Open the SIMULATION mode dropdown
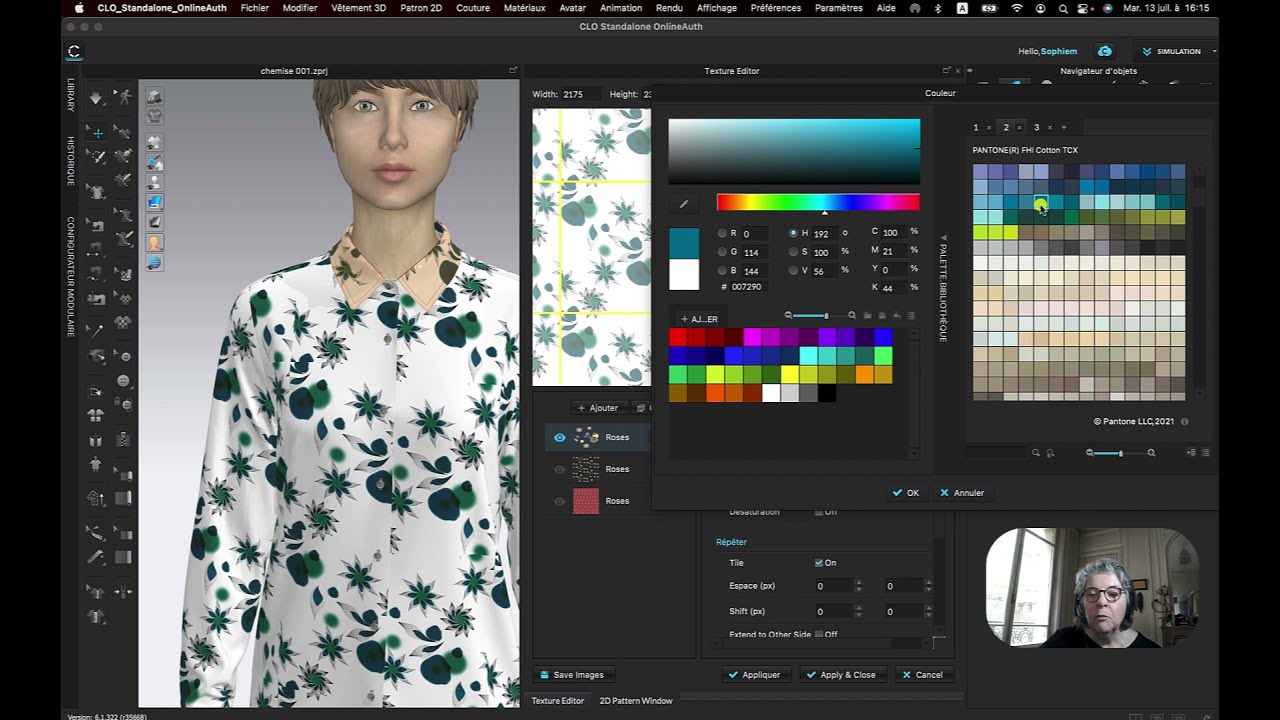The image size is (1280, 720). click(x=1177, y=51)
